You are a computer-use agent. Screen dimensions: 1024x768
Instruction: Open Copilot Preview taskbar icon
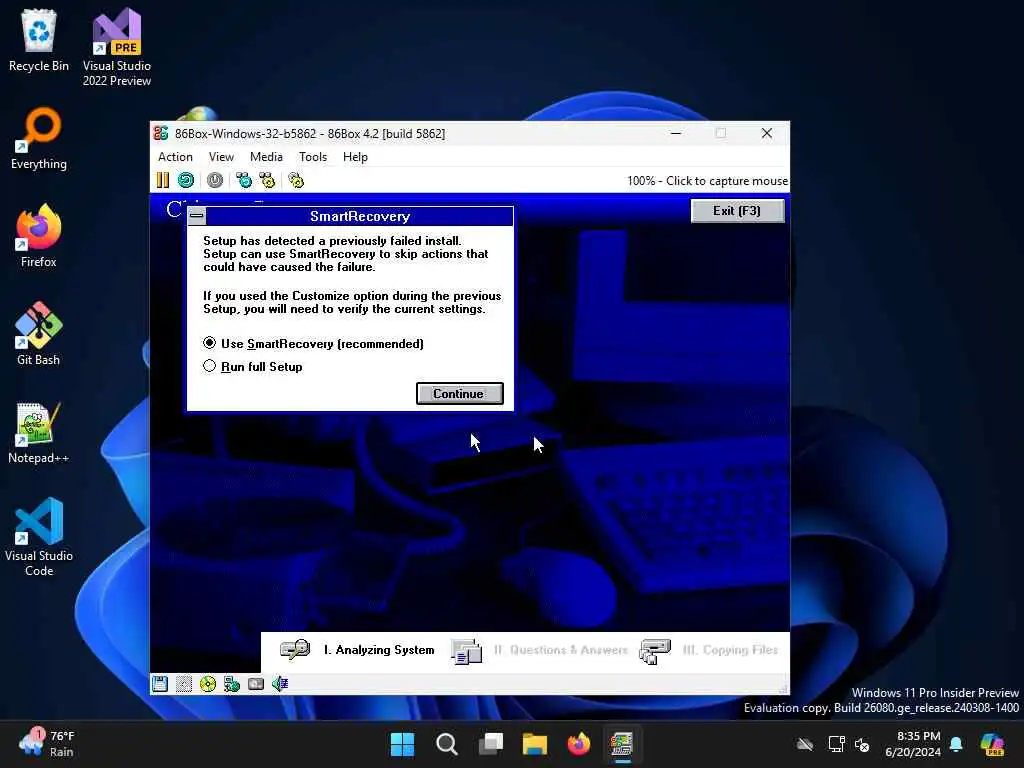992,744
